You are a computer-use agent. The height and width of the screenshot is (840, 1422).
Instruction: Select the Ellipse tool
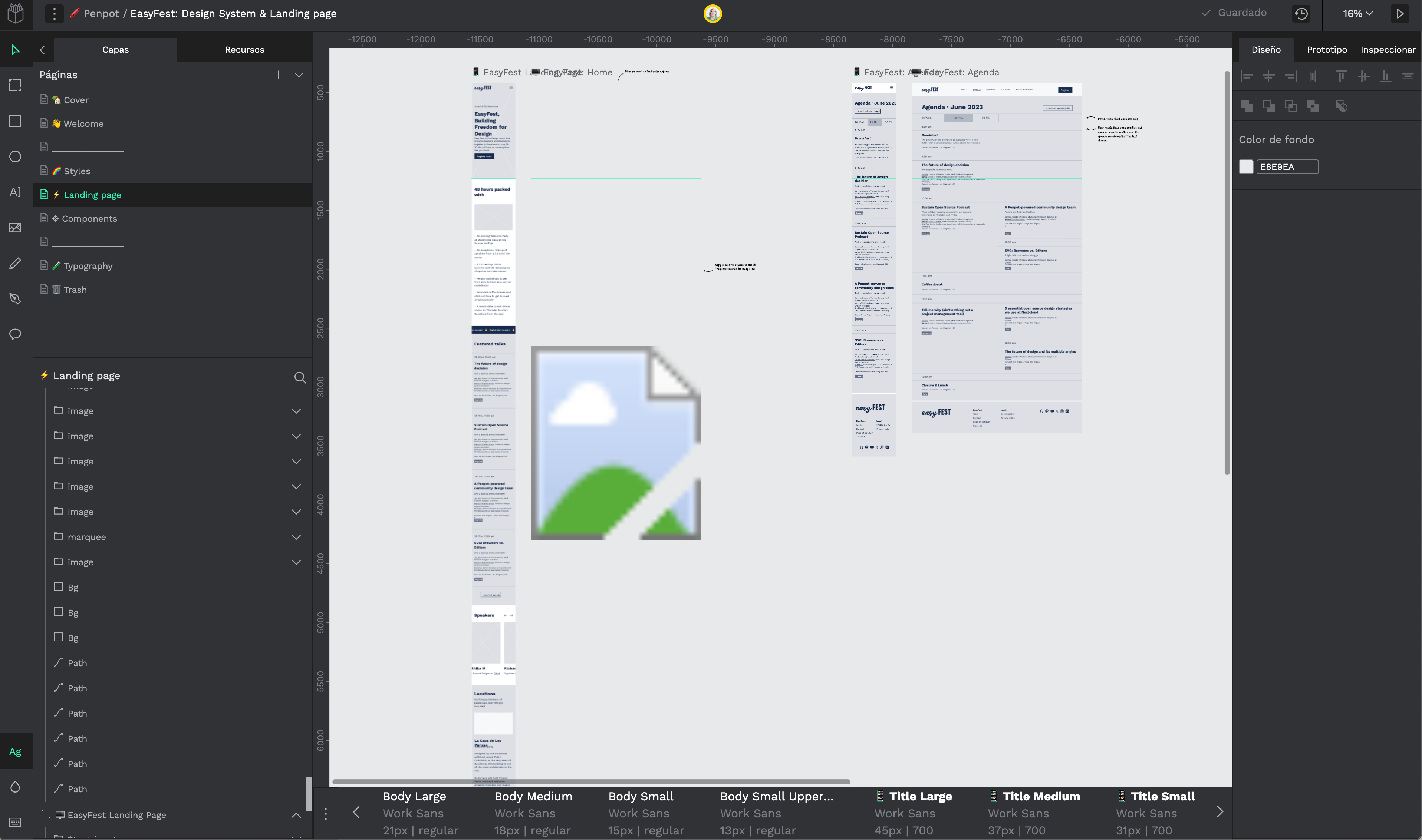point(15,157)
